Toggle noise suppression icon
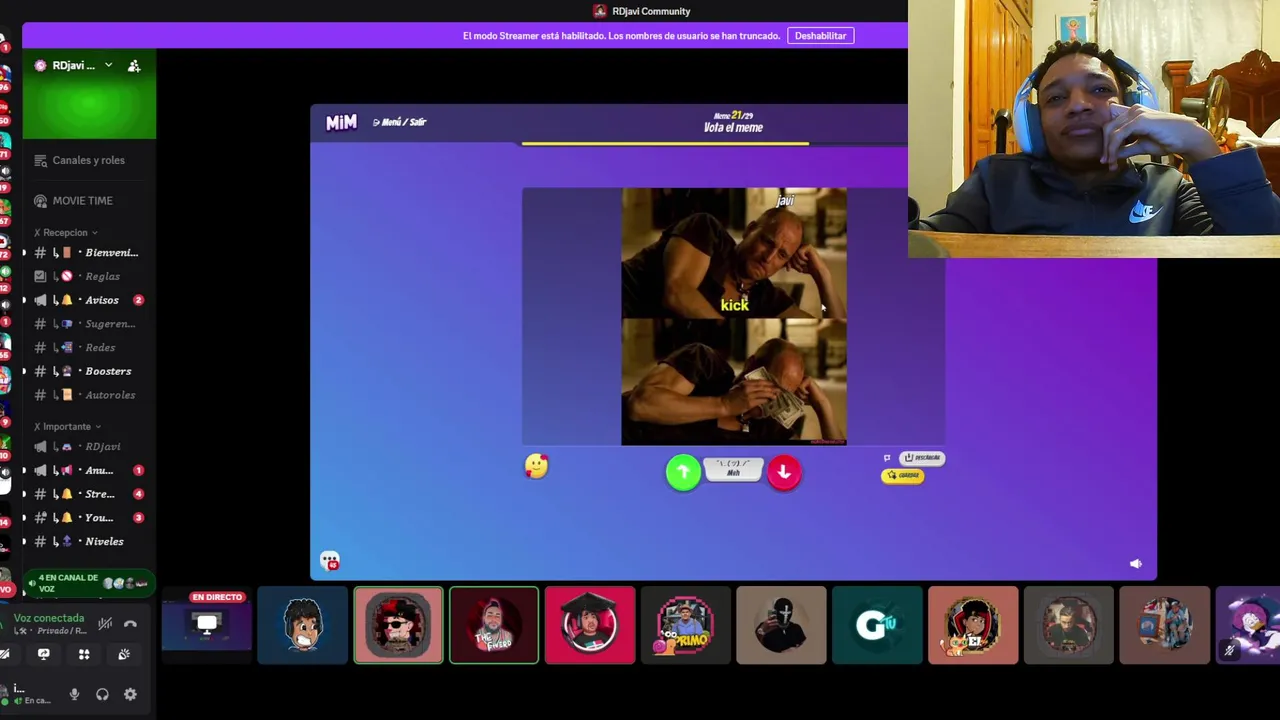1280x720 pixels. pyautogui.click(x=105, y=624)
